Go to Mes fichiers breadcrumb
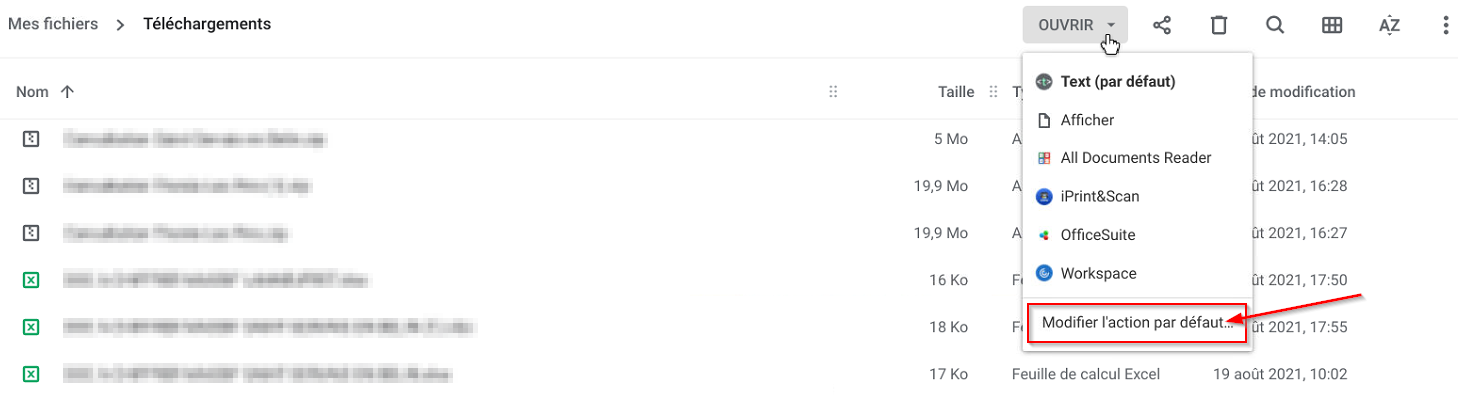The image size is (1458, 398). click(53, 24)
